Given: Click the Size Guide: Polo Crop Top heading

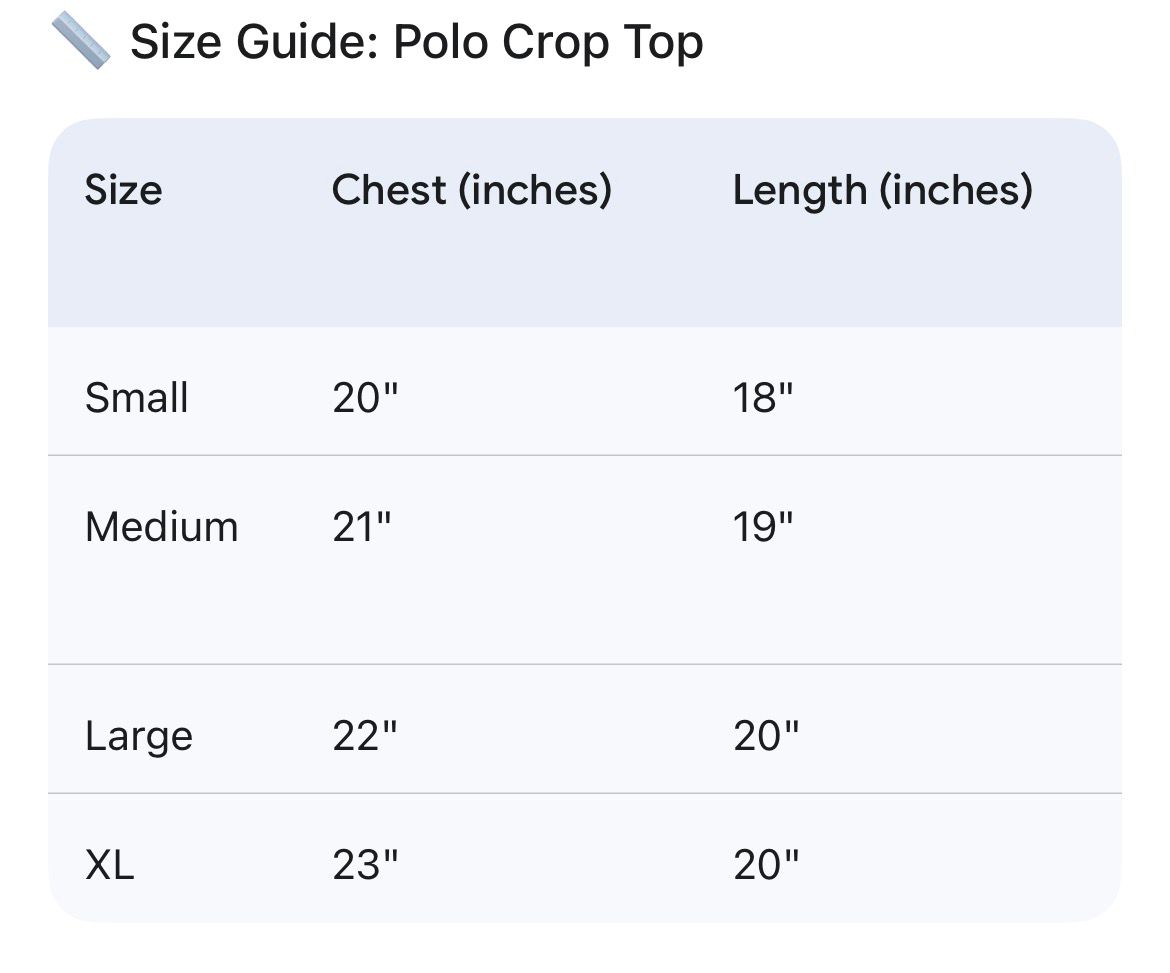Looking at the screenshot, I should (x=416, y=42).
